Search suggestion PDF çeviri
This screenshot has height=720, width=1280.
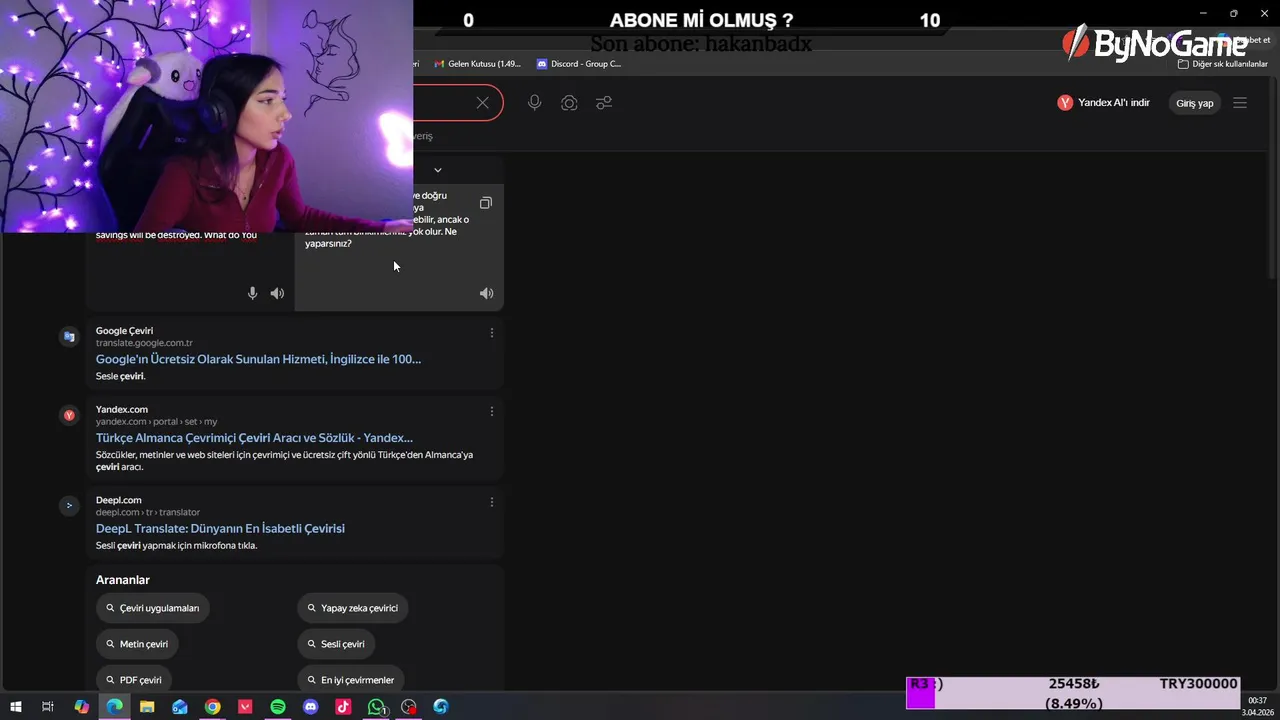(x=134, y=680)
